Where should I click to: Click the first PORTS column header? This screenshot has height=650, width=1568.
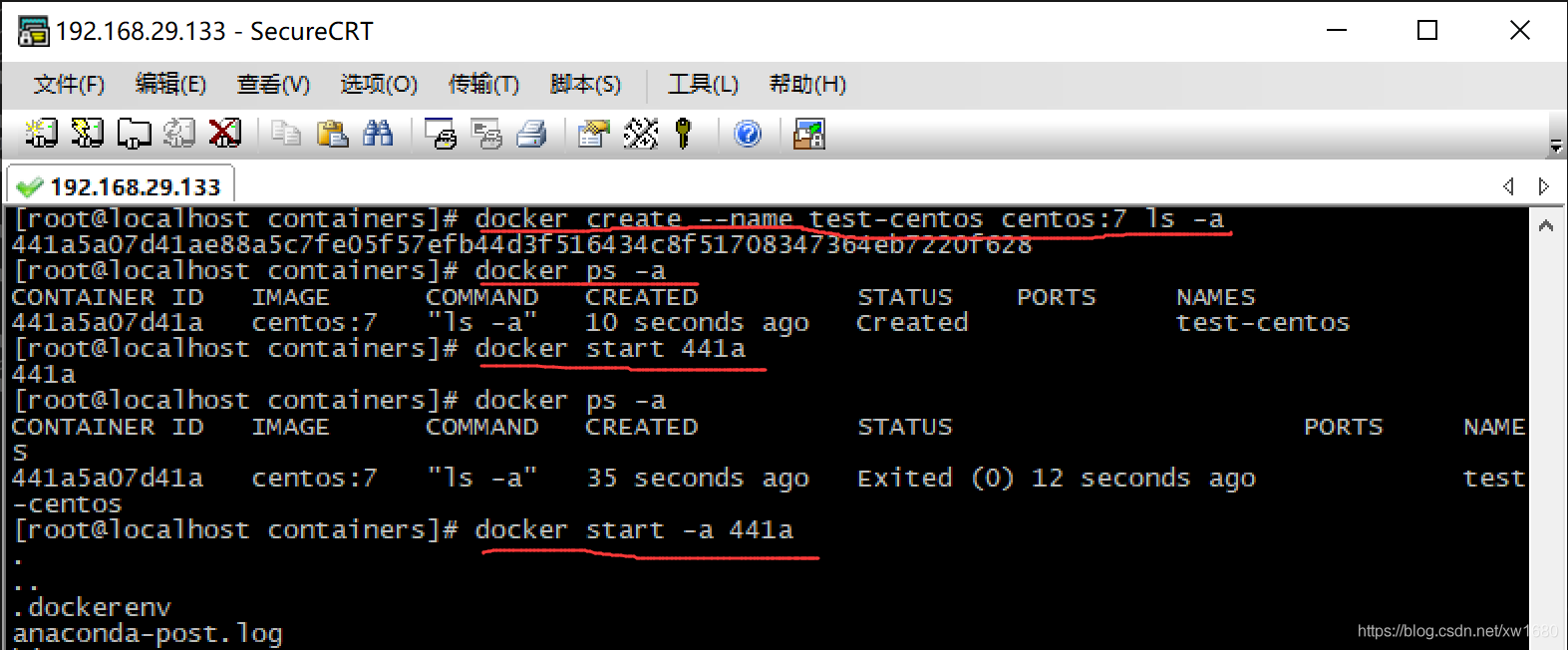1057,297
